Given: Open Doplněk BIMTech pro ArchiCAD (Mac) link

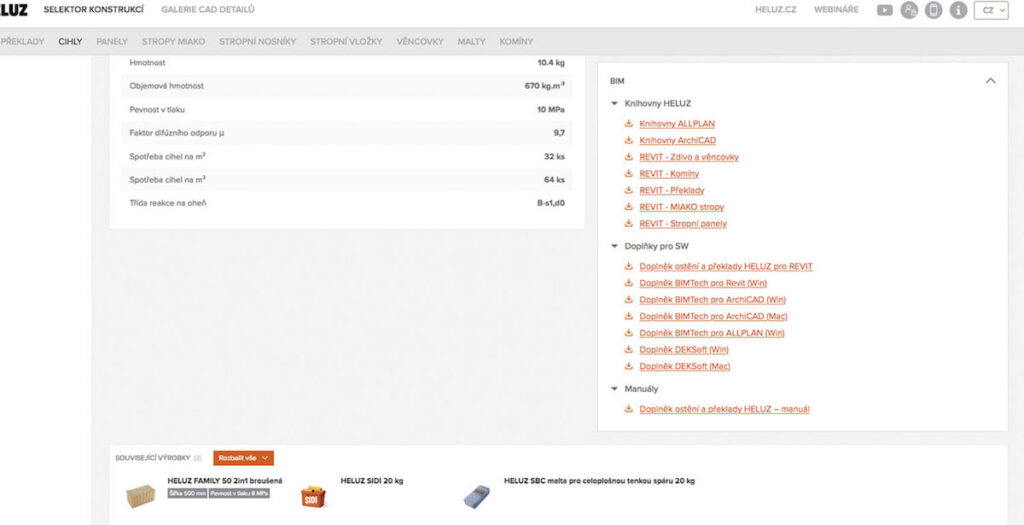Looking at the screenshot, I should (x=713, y=316).
